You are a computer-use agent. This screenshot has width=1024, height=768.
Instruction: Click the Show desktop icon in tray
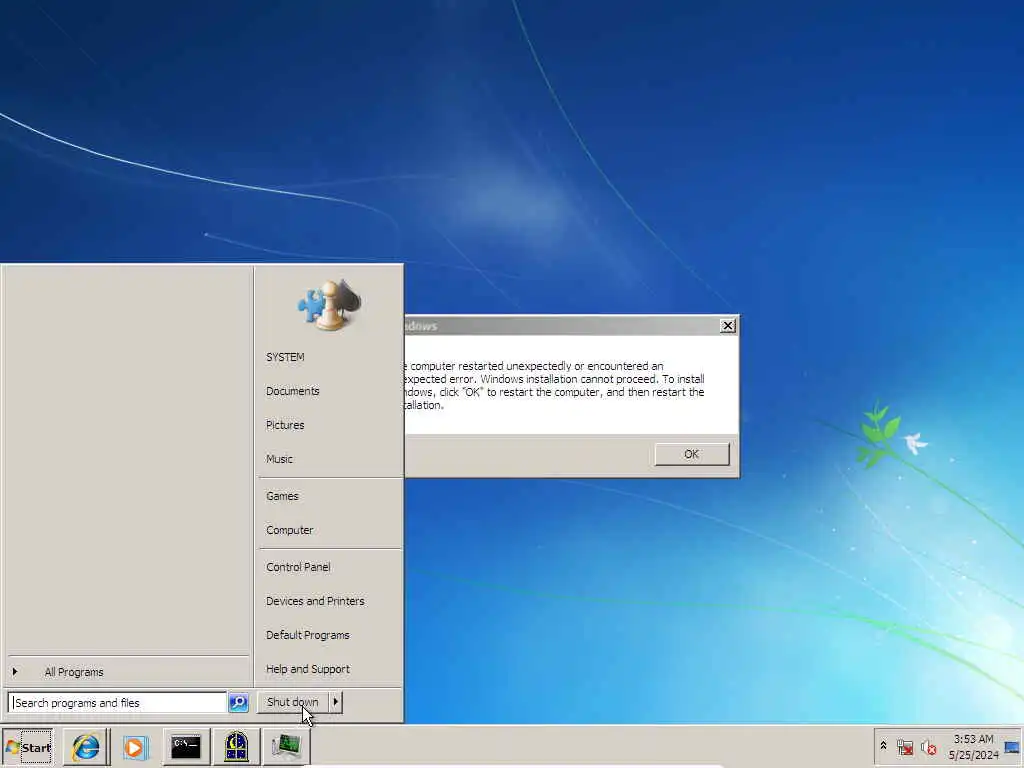coord(1012,747)
